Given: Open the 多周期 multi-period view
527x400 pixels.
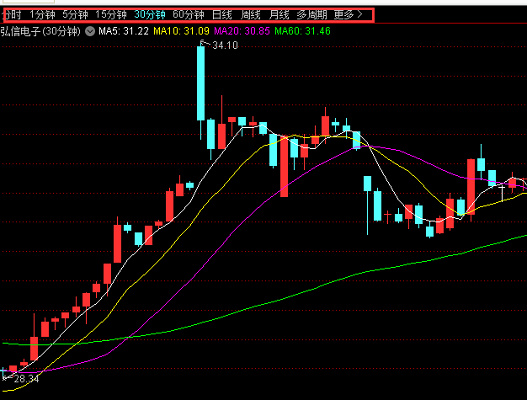Looking at the screenshot, I should tap(312, 15).
